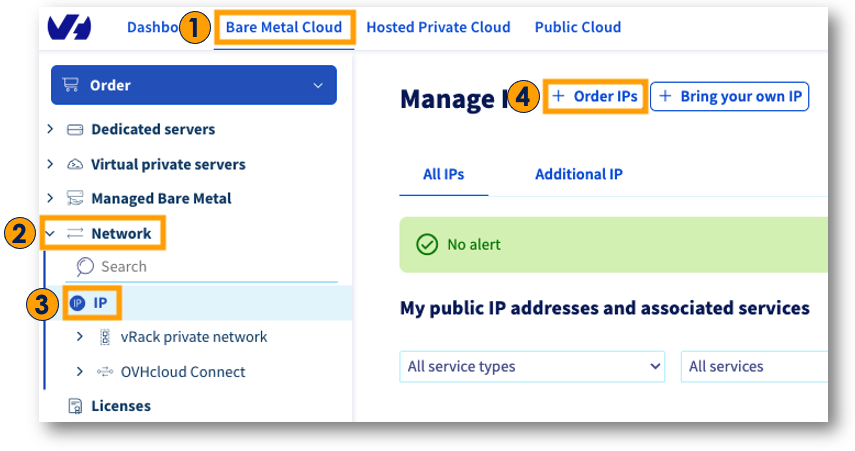The height and width of the screenshot is (451, 855).
Task: Click the Managed Bare Metal icon
Action: (x=75, y=198)
